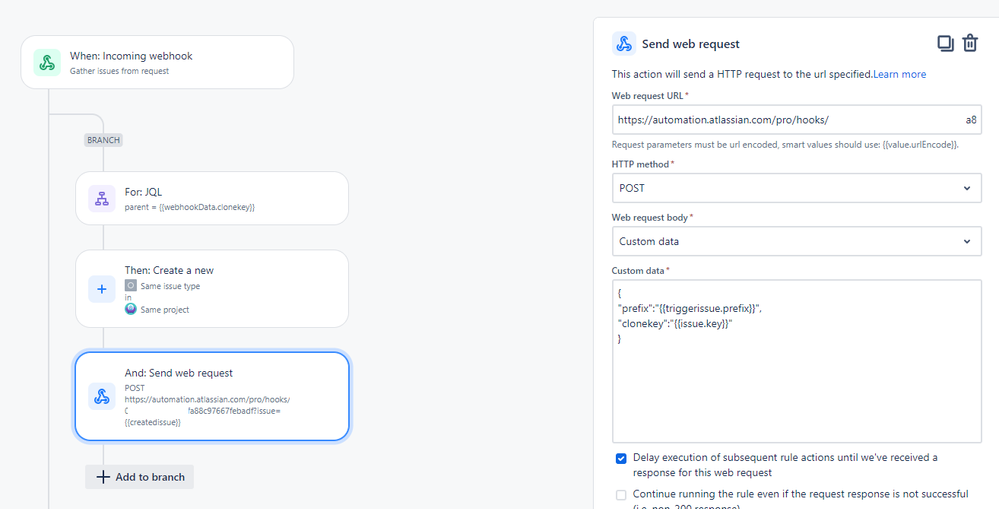Click the "prefix" line in Custom data

pyautogui.click(x=690, y=308)
